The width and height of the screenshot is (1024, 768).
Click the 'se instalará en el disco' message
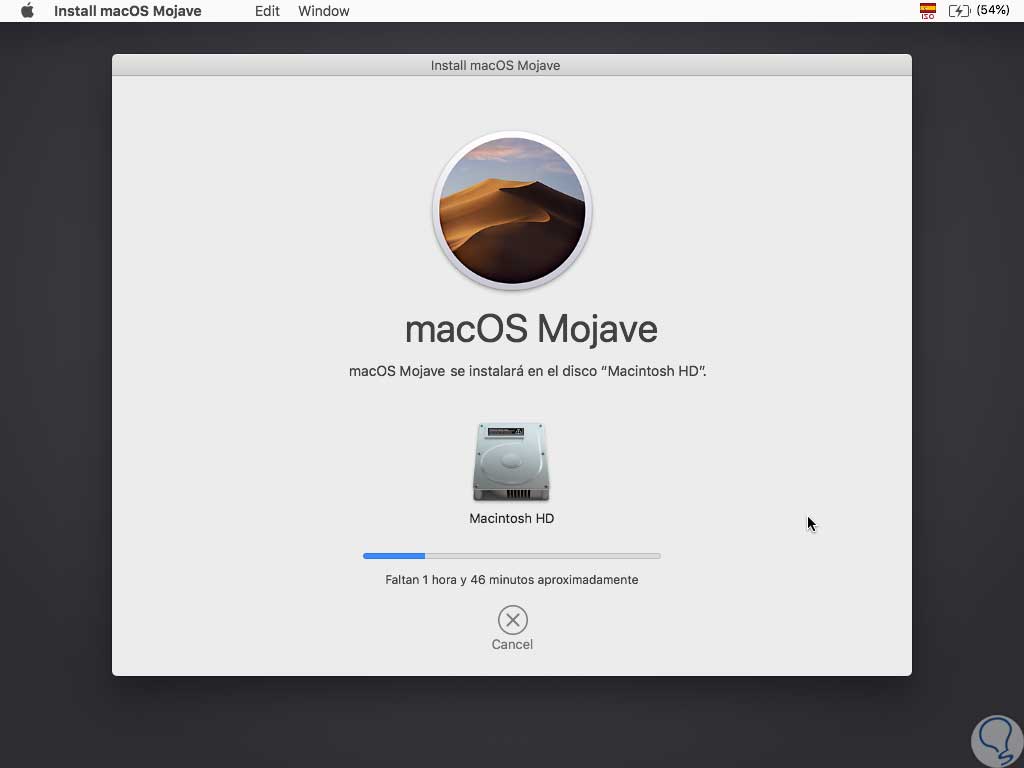pyautogui.click(x=528, y=371)
